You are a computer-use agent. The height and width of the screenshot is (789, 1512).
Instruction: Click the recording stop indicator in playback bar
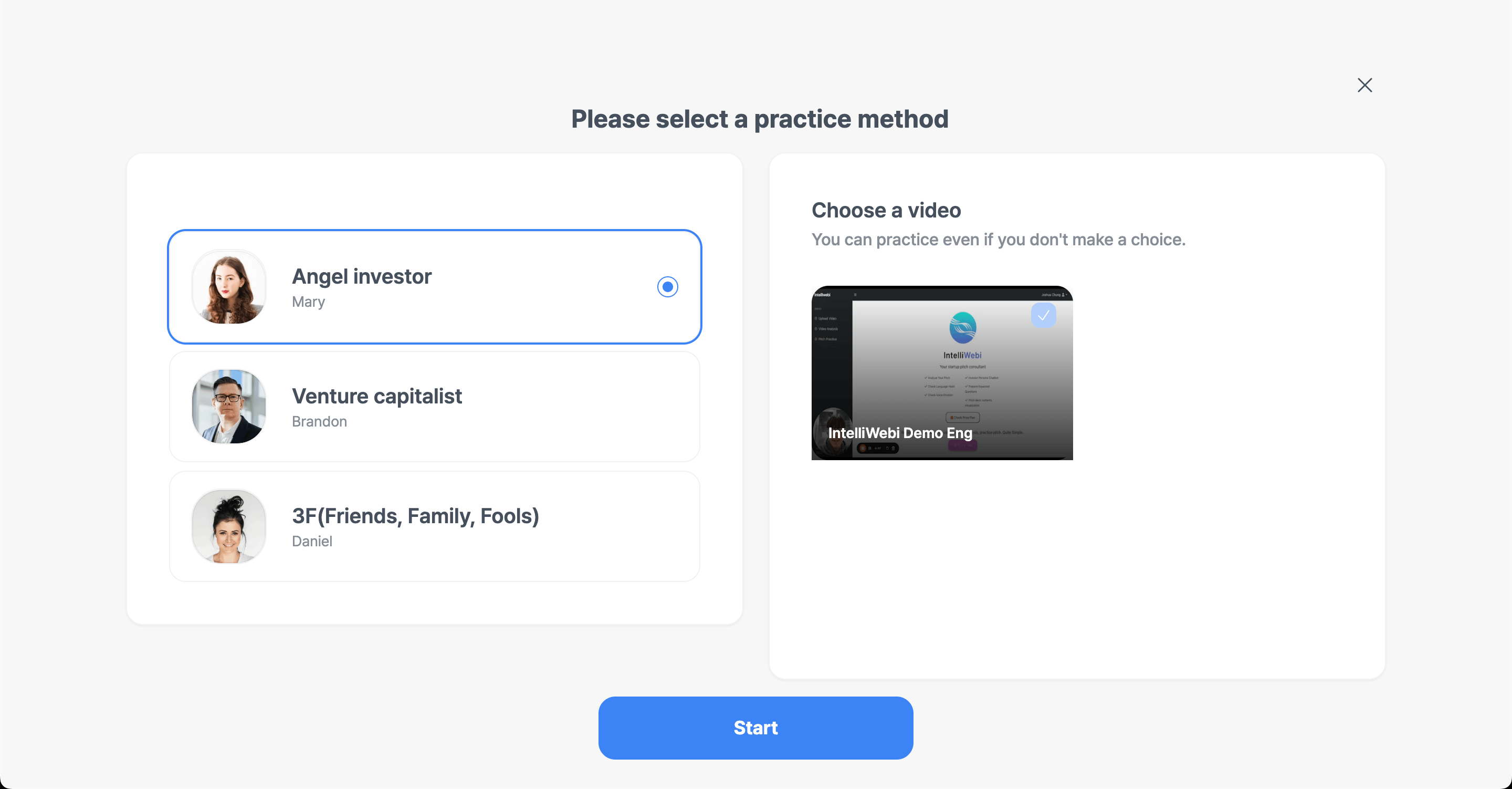(864, 448)
